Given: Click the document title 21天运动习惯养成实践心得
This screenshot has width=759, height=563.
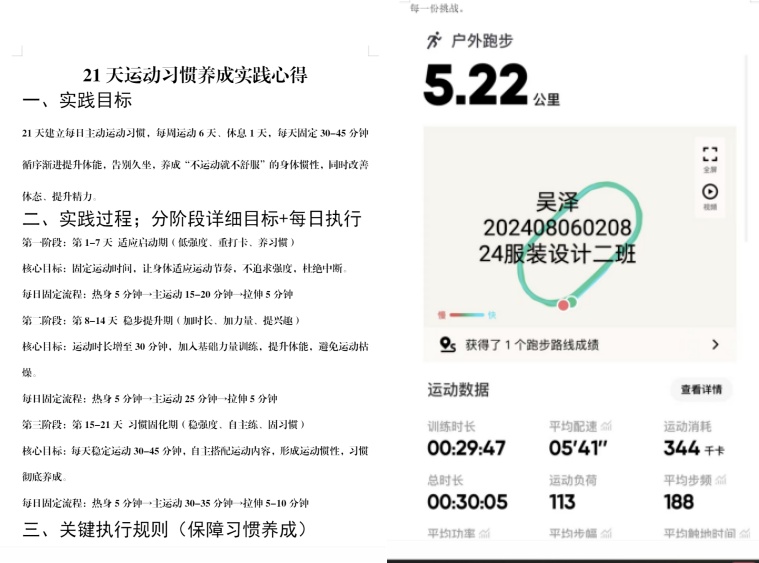Looking at the screenshot, I should click(195, 75).
